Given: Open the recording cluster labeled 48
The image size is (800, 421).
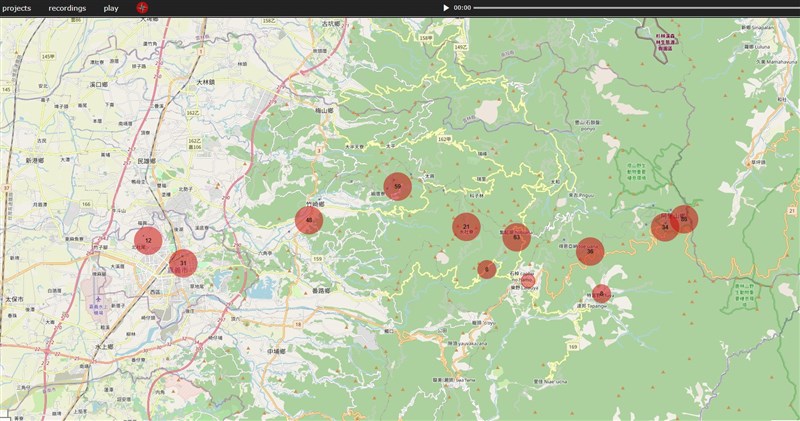Looking at the screenshot, I should click(x=309, y=220).
